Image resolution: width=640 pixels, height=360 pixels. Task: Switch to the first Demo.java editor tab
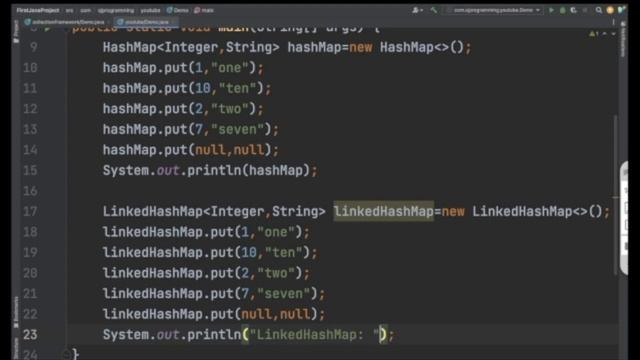click(x=64, y=22)
